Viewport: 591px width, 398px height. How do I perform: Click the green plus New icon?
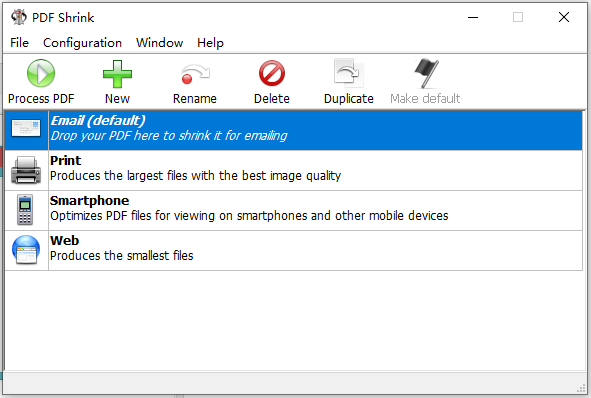coord(117,74)
